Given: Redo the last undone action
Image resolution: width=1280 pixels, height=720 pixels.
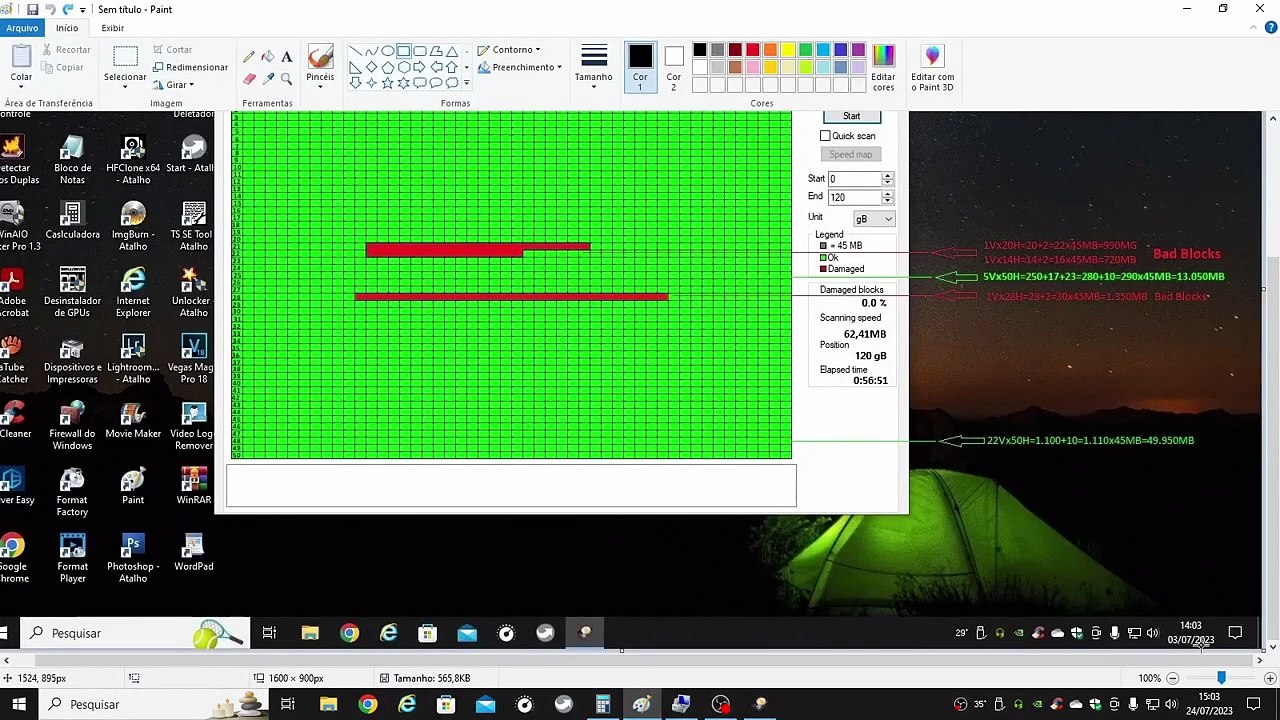Looking at the screenshot, I should (68, 9).
